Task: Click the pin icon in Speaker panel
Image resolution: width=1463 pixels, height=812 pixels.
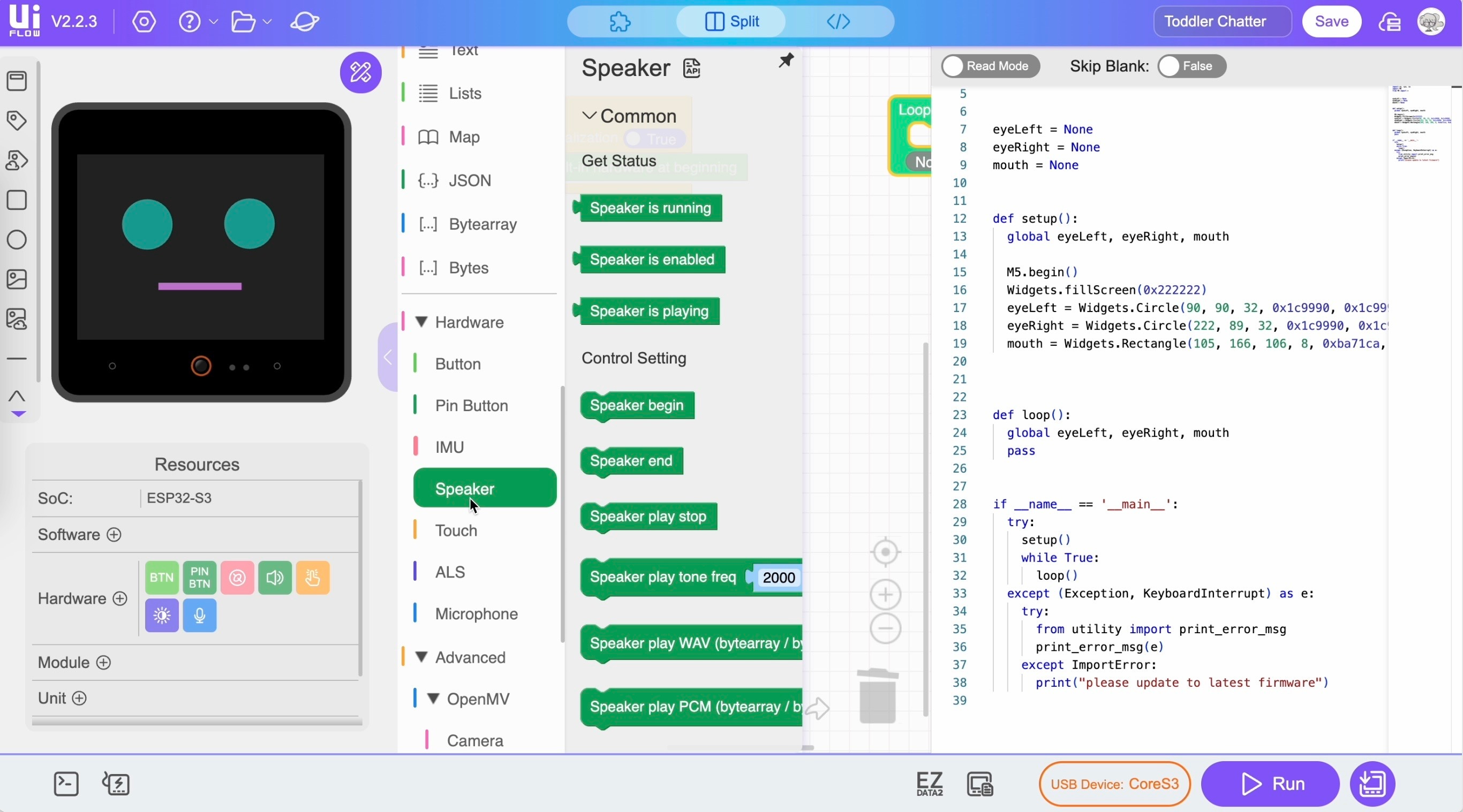Action: [x=786, y=60]
